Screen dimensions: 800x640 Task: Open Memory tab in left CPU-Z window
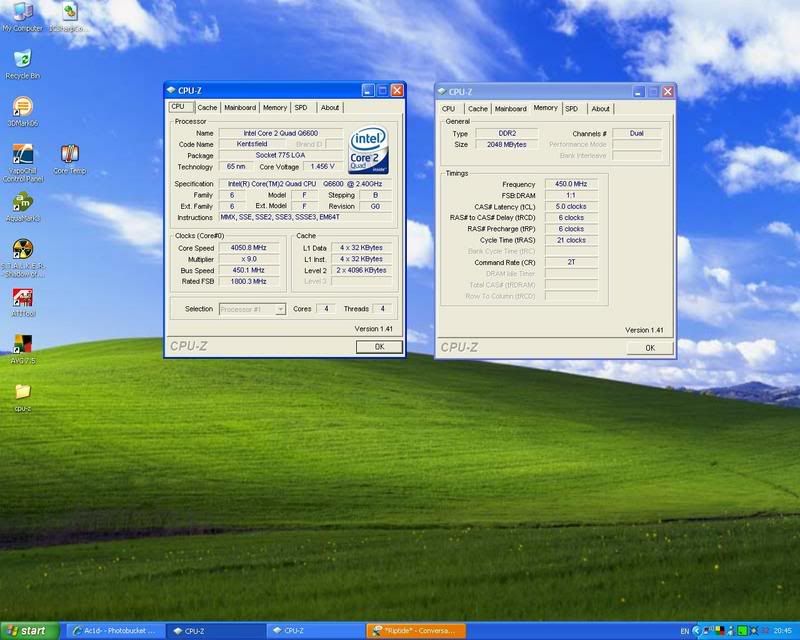(274, 108)
